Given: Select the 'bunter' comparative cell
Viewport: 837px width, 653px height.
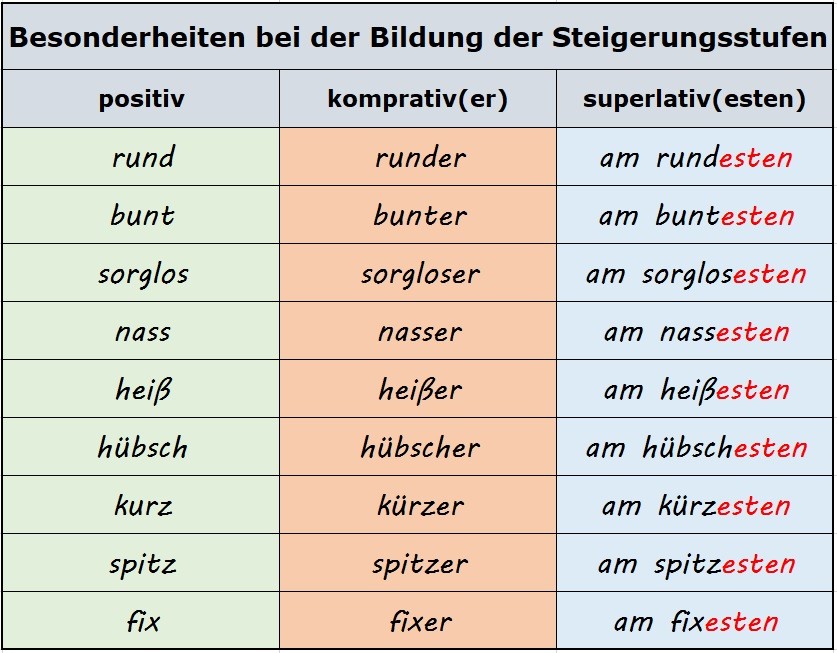Looking at the screenshot, I should click(419, 215).
